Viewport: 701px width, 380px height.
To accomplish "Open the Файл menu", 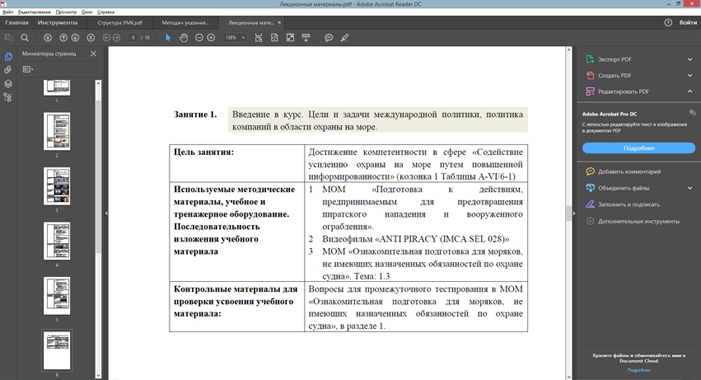I will coord(8,12).
